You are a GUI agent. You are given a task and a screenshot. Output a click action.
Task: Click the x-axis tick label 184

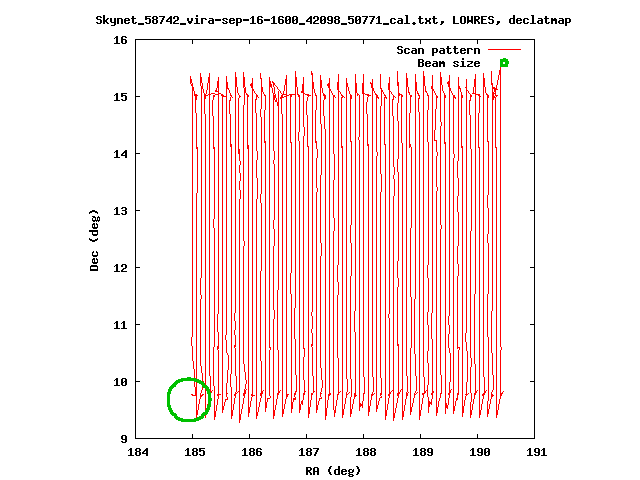point(138,452)
